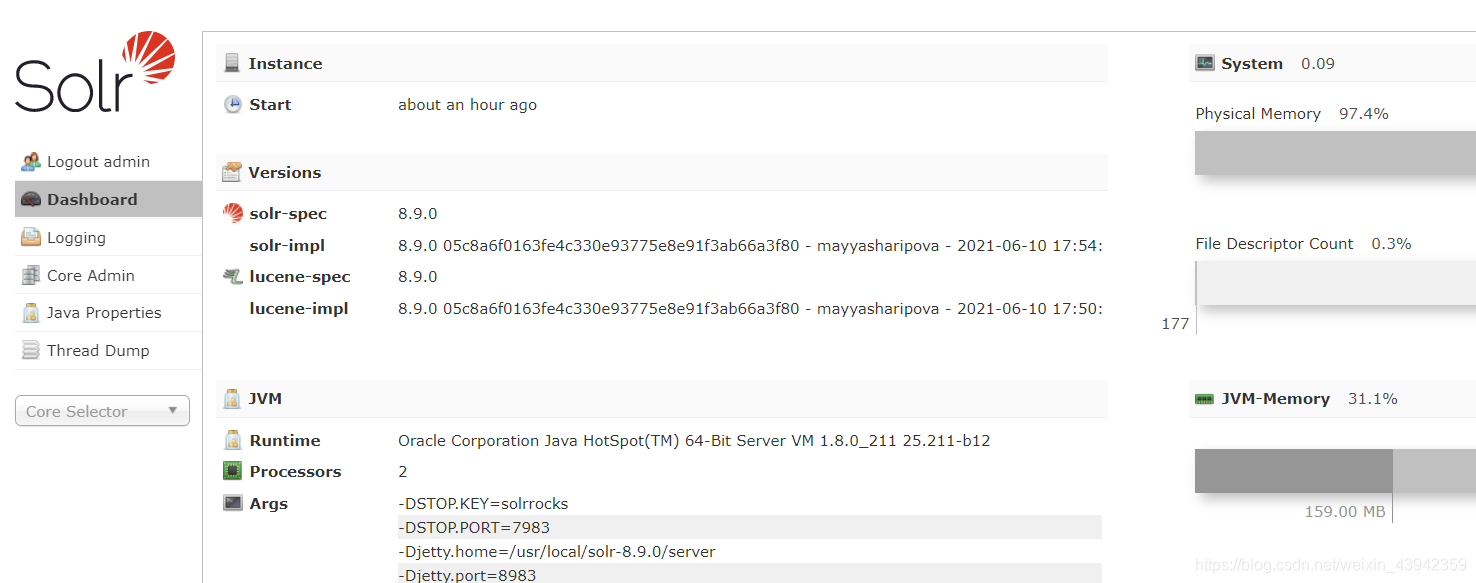
Task: Click the Solr logo
Action: (95, 72)
